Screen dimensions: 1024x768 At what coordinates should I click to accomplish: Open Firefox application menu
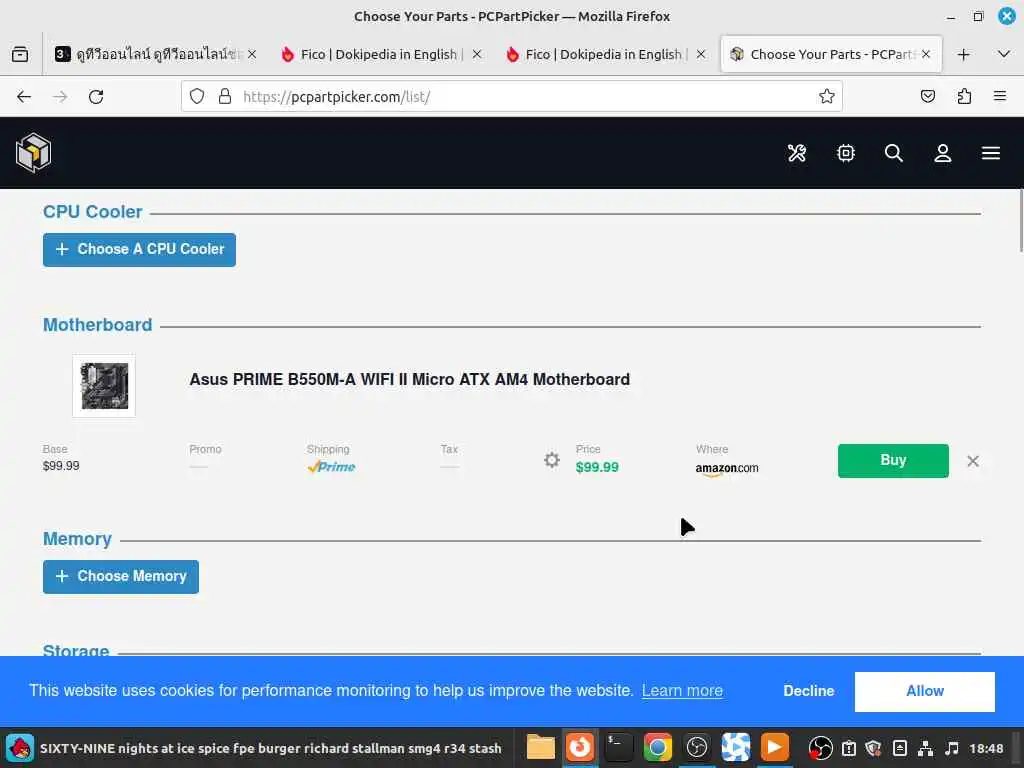pos(1000,97)
